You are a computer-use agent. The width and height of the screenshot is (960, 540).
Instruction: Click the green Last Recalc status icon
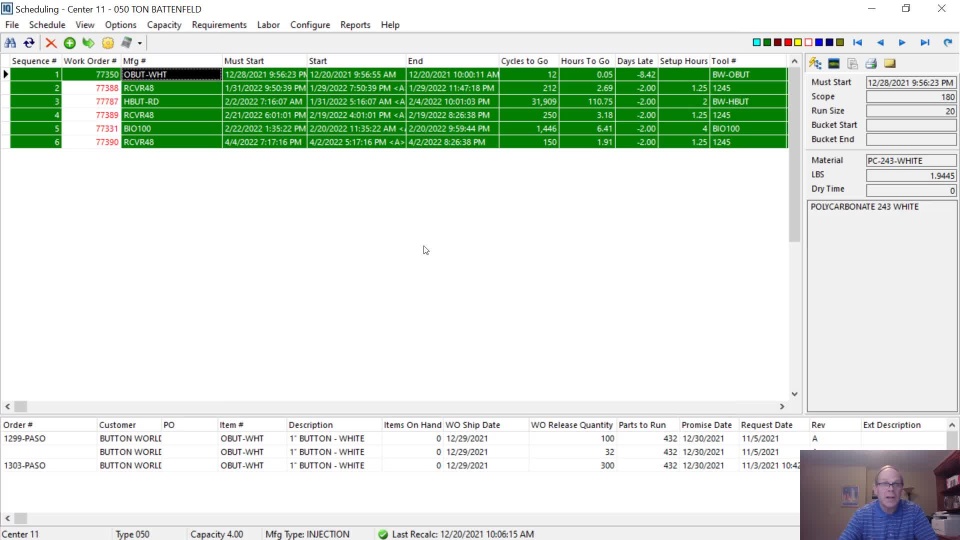click(x=383, y=534)
